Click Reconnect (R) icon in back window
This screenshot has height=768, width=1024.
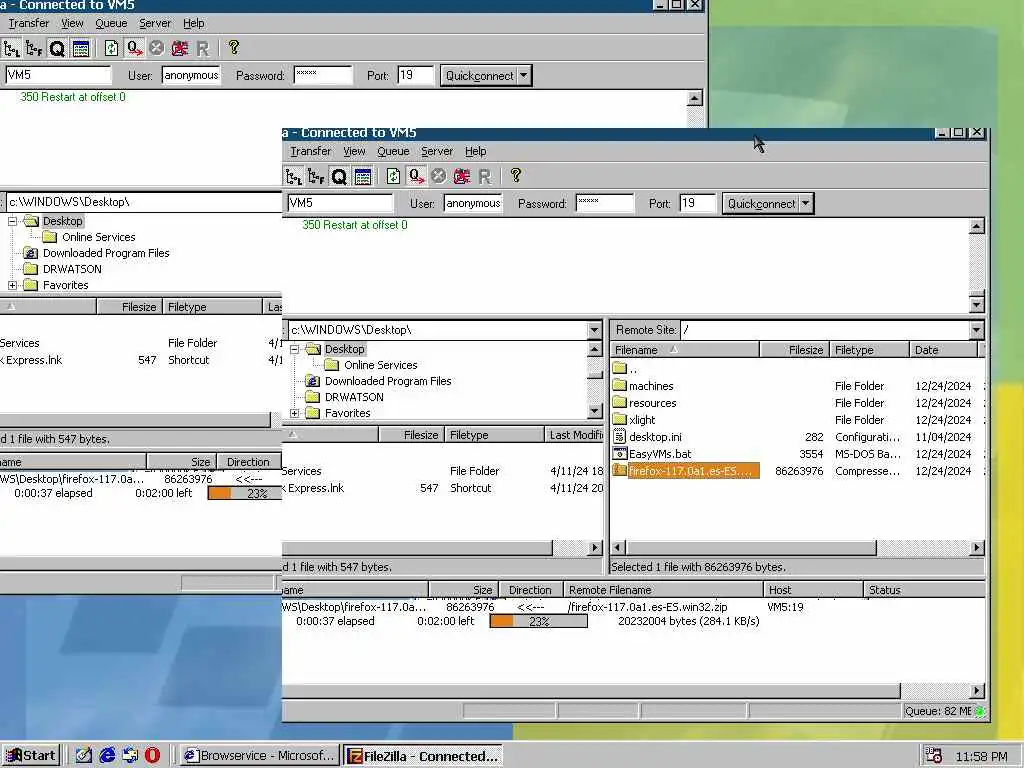[202, 49]
